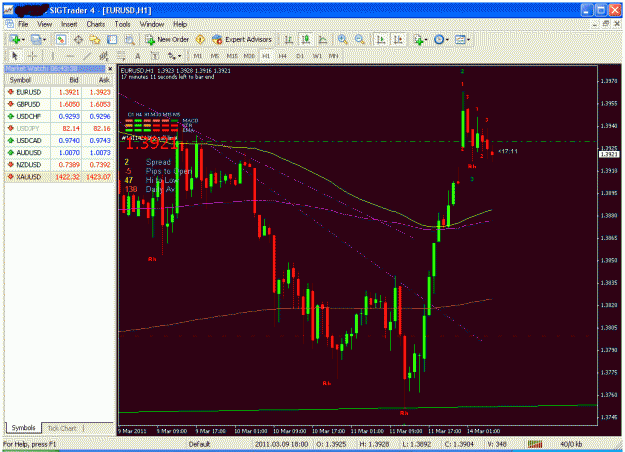Viewport: 625px width, 452px height.
Task: Open the Strategy Tester icon
Action: pyautogui.click(x=129, y=39)
